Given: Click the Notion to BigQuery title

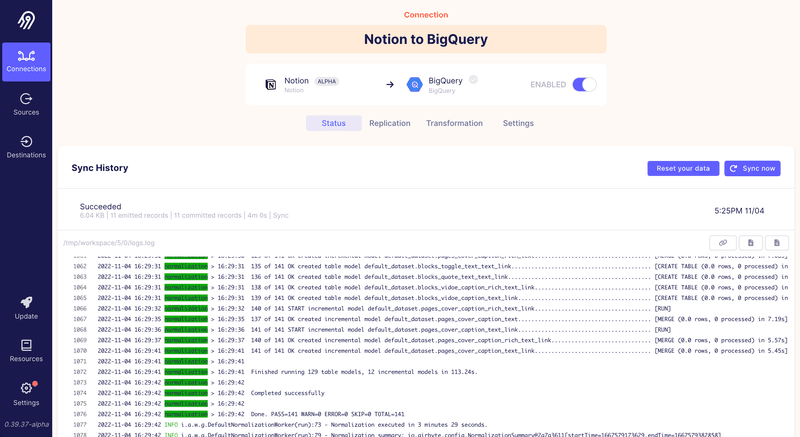Looking at the screenshot, I should click(x=426, y=39).
